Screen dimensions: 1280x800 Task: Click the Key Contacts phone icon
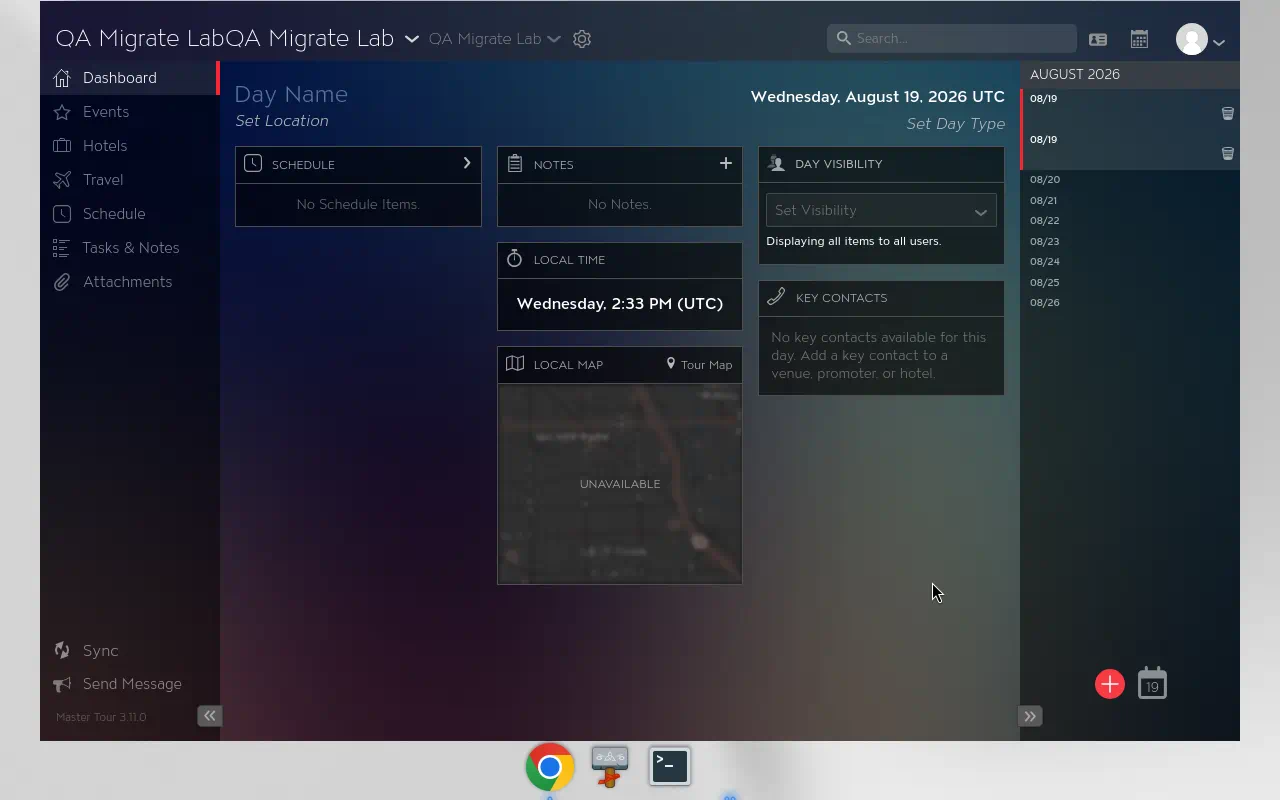776,297
